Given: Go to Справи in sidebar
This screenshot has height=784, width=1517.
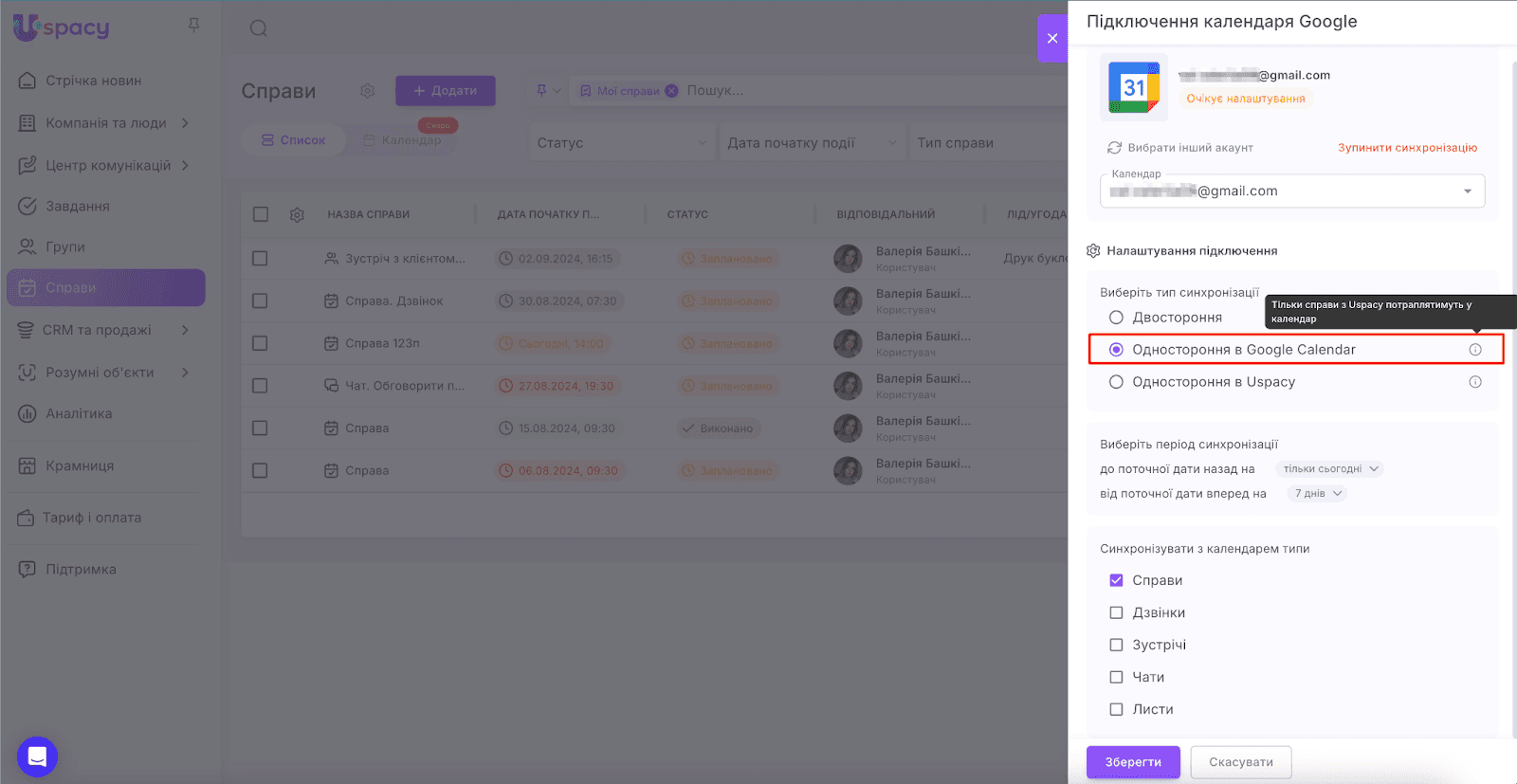Looking at the screenshot, I should point(106,288).
